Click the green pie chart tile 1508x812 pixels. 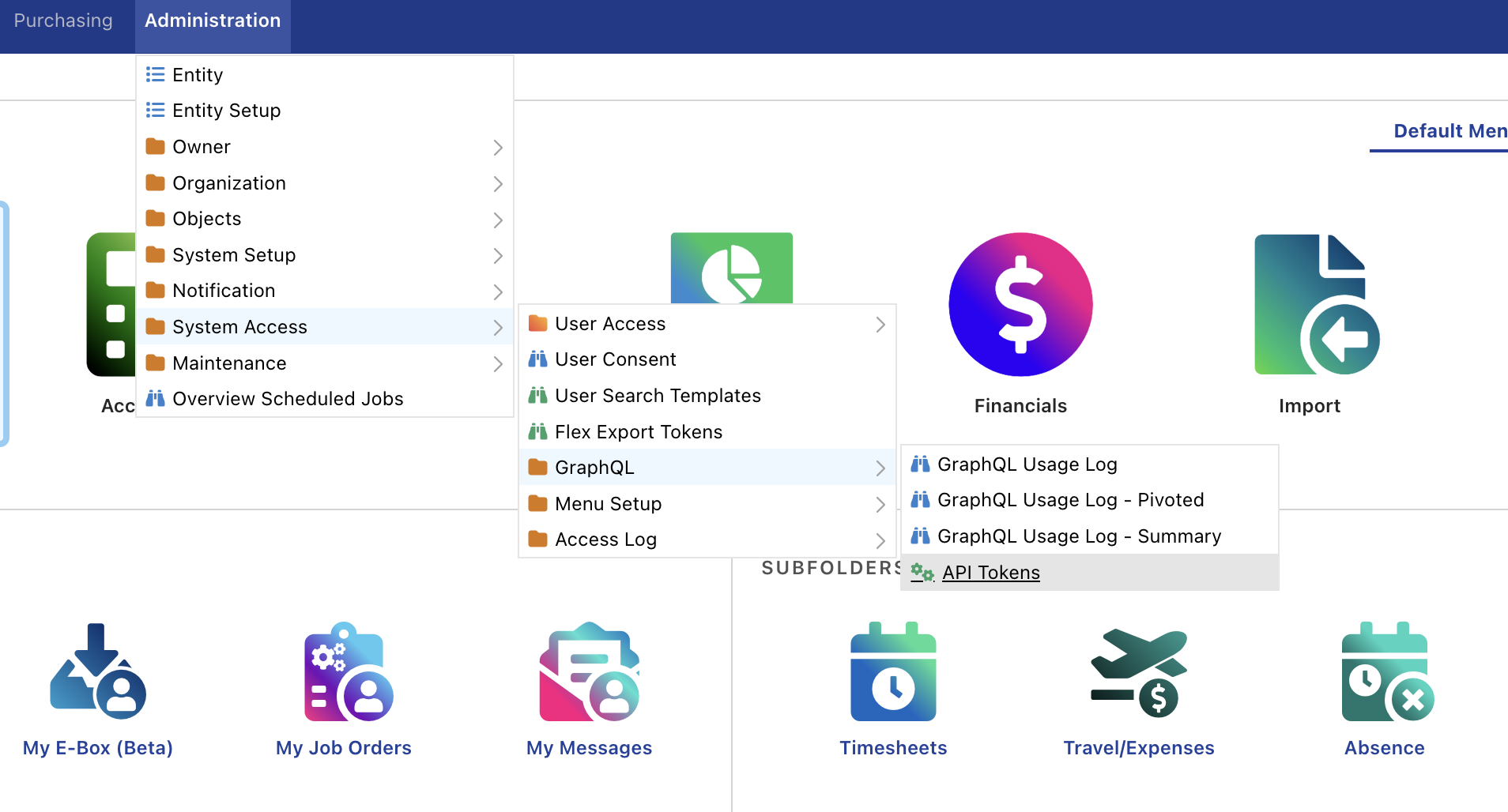[x=732, y=268]
